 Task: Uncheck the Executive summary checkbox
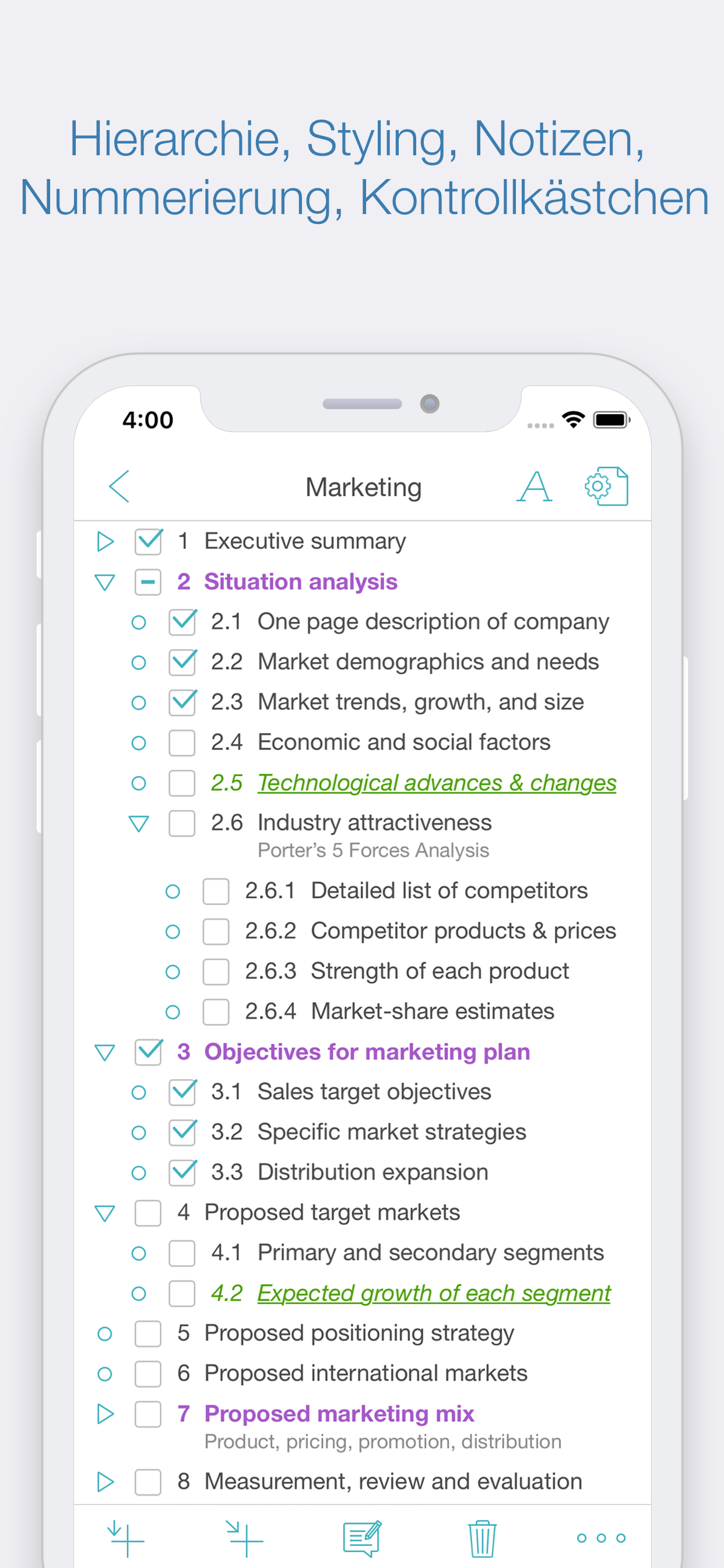[149, 541]
